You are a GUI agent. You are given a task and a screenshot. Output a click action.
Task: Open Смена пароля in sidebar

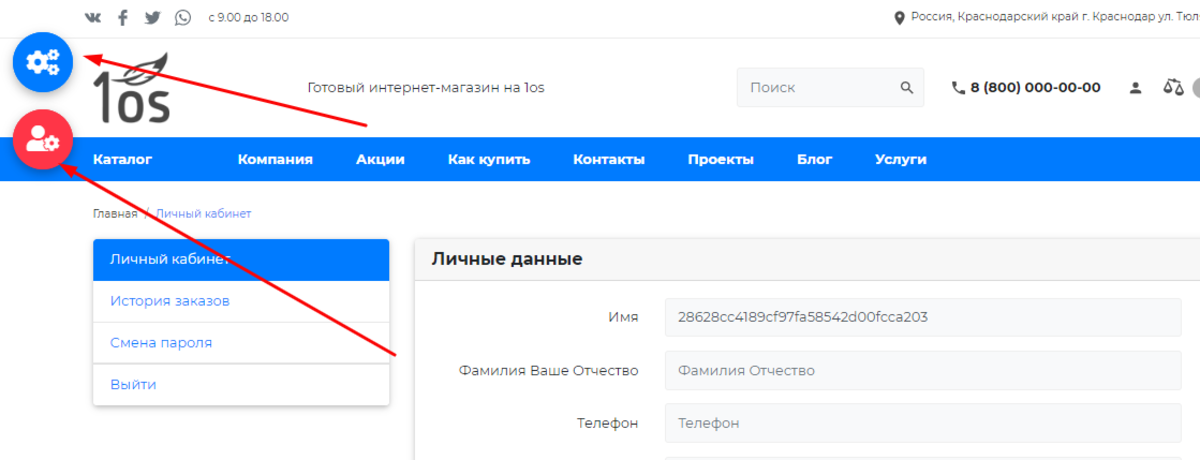(x=241, y=343)
